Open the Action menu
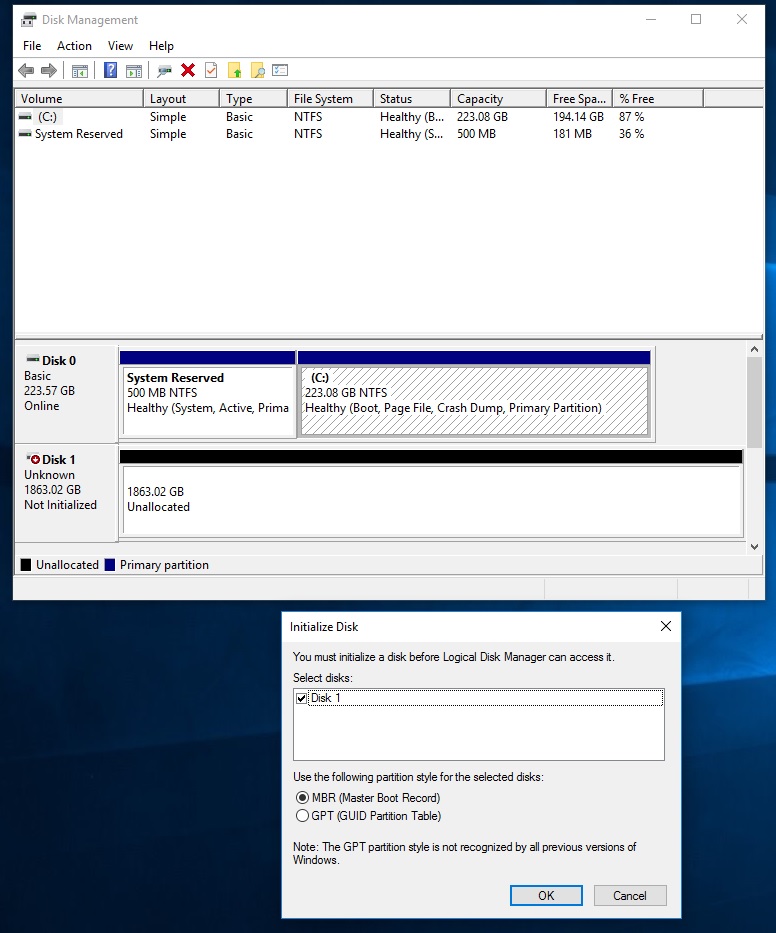 [74, 46]
